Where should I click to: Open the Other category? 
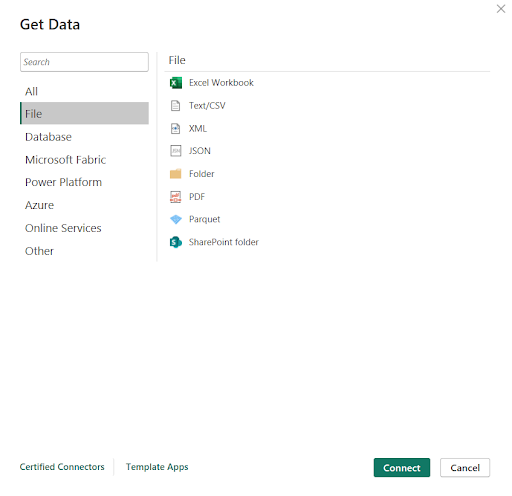[84, 251]
